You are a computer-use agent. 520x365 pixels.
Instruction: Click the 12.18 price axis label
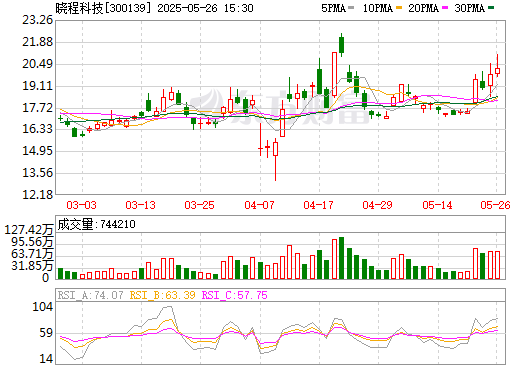tap(37, 194)
